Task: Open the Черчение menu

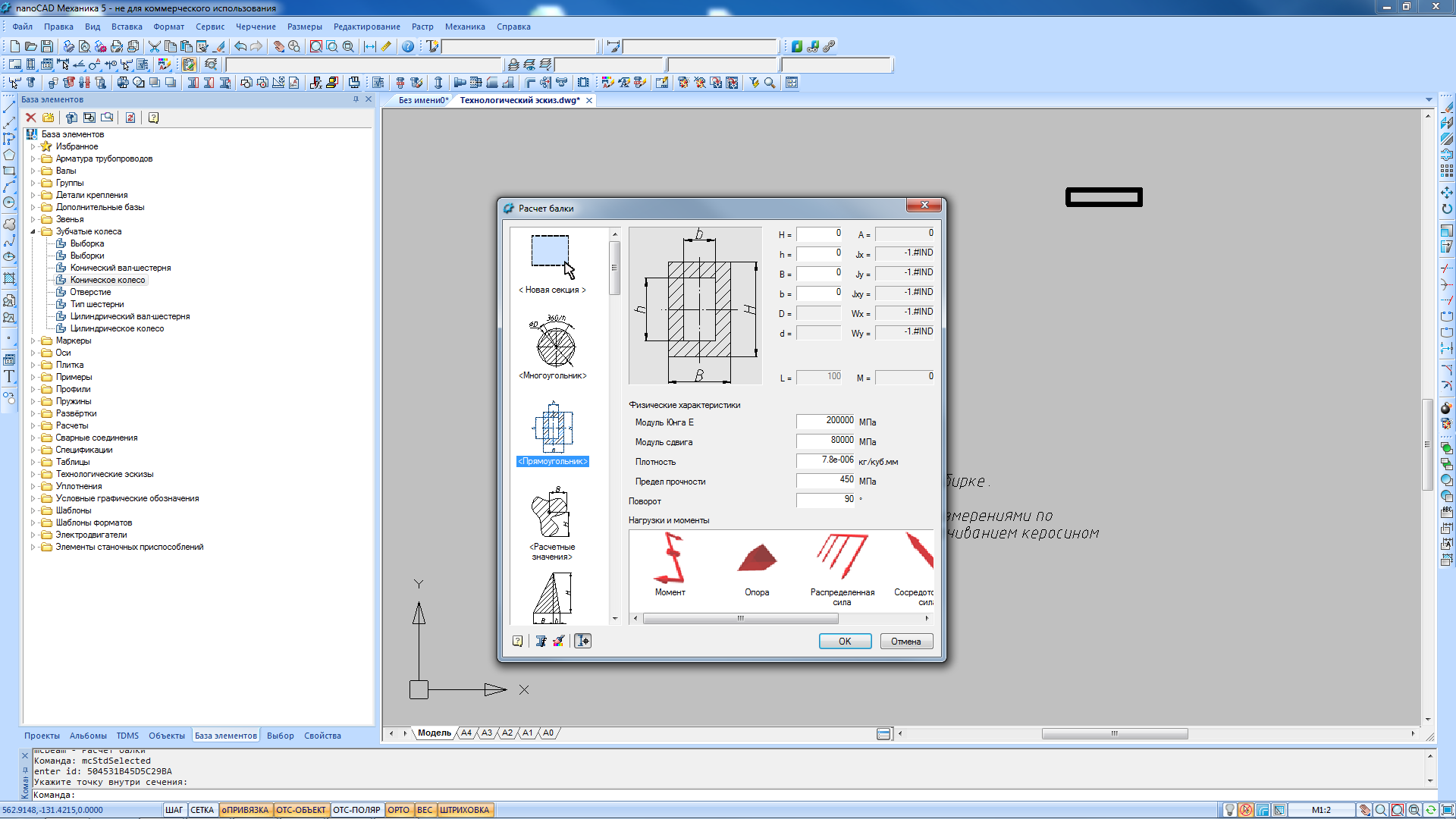Action: pos(256,27)
